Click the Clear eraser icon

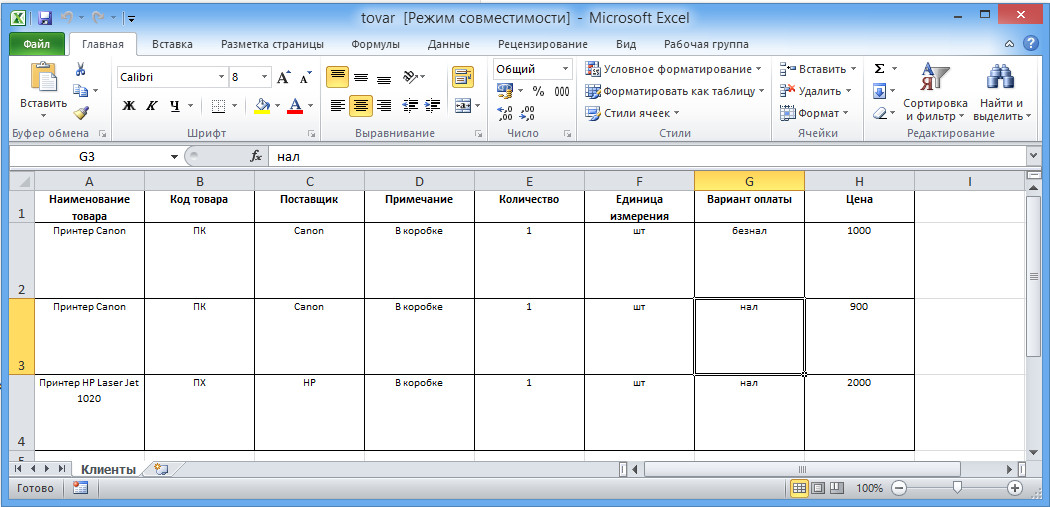pos(880,113)
